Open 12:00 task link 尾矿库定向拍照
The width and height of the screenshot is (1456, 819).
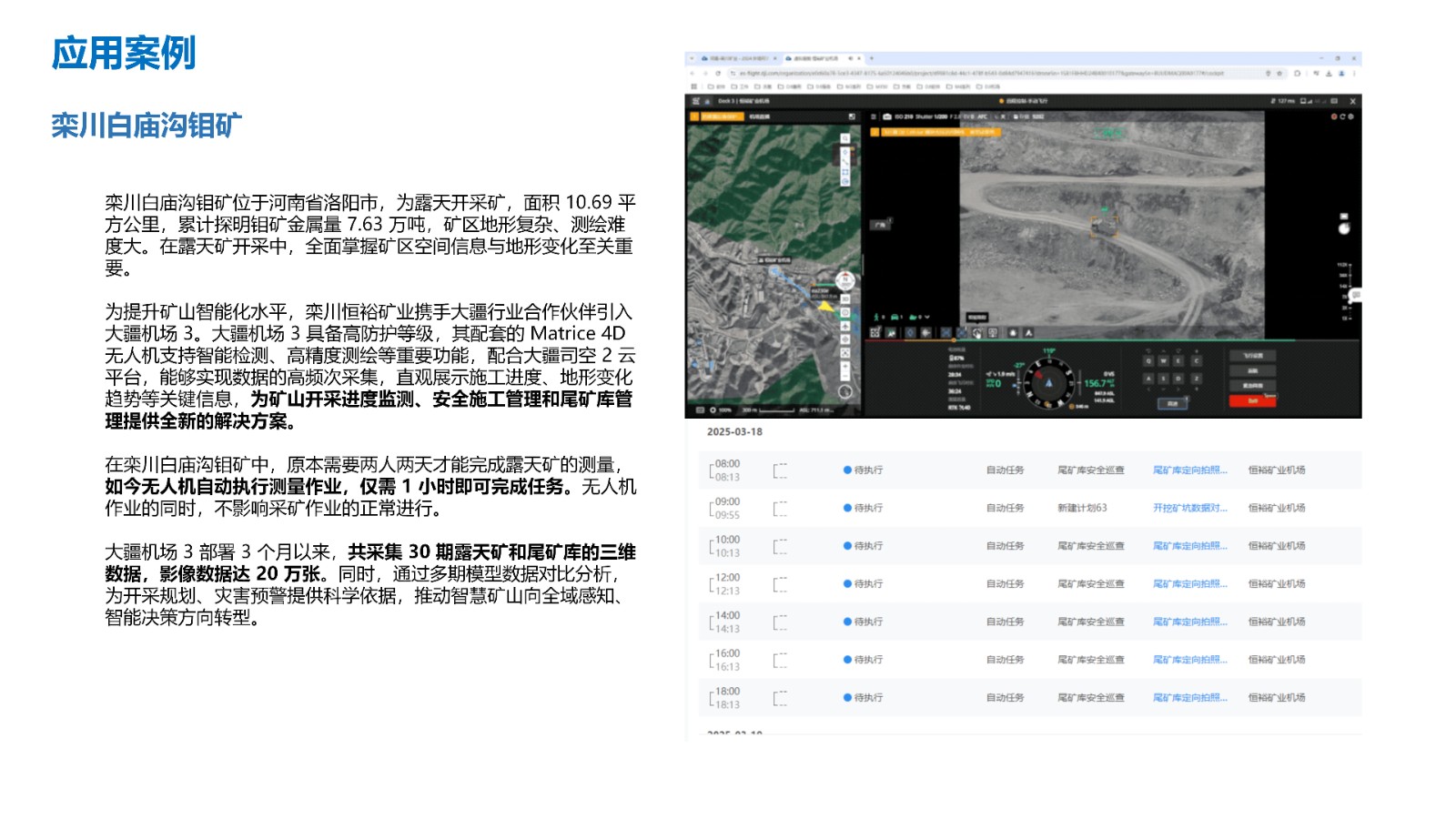[x=1189, y=584]
